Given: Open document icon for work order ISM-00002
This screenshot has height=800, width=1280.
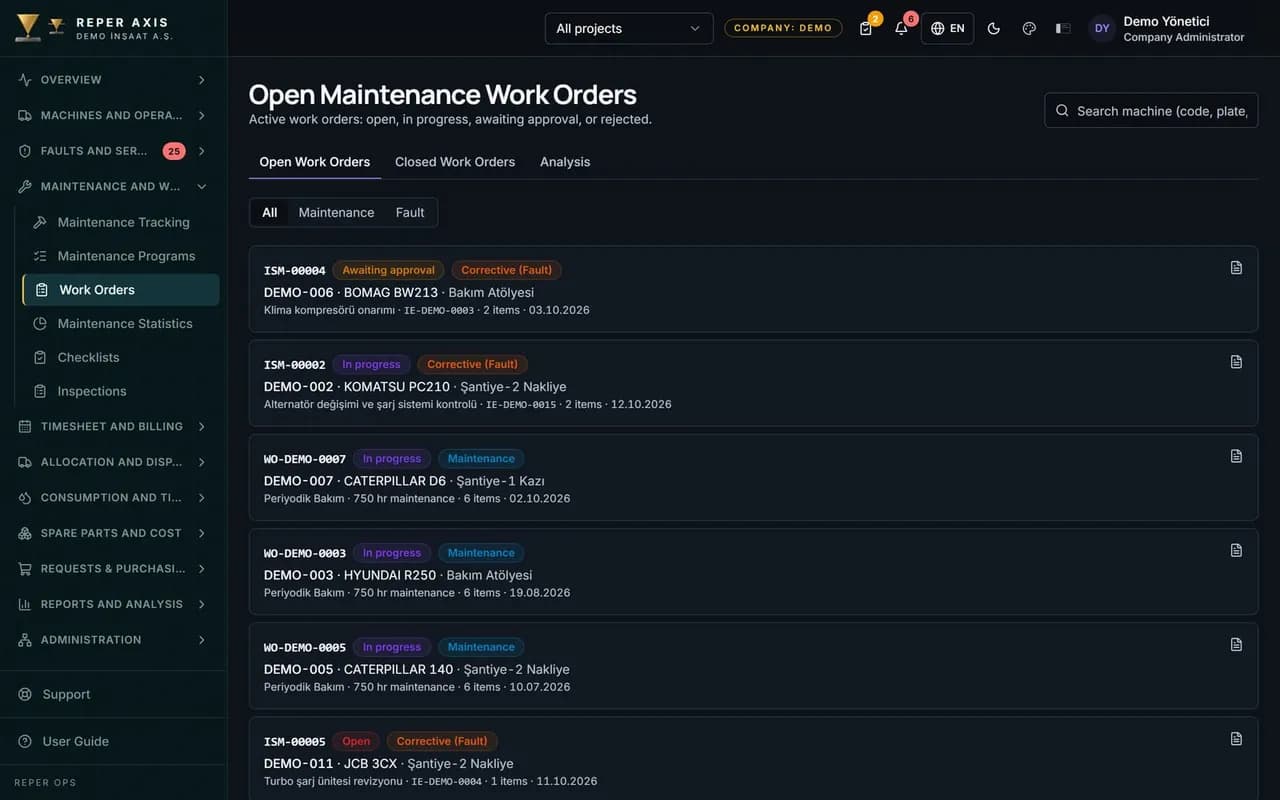Looking at the screenshot, I should 1236,361.
